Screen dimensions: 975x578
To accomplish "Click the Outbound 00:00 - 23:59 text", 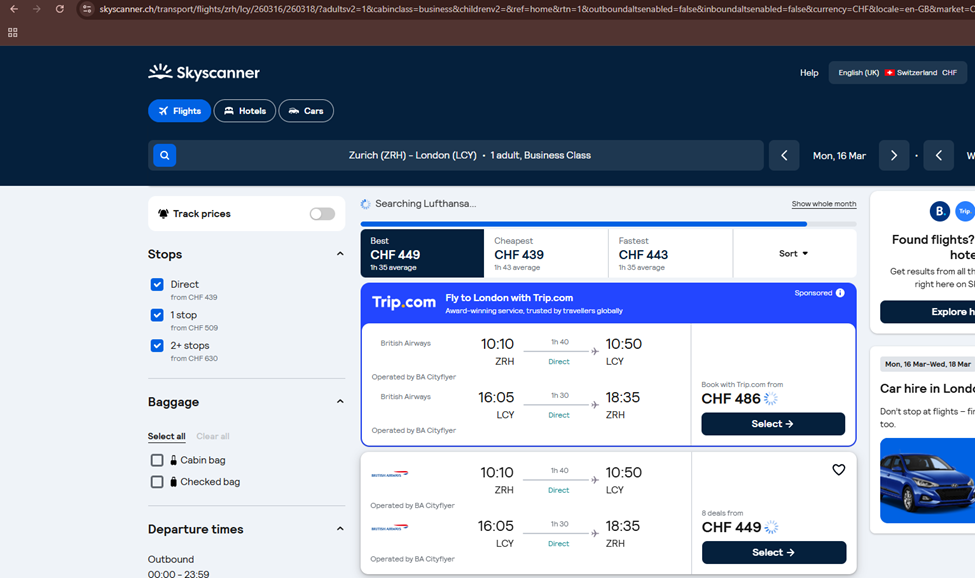I will point(178,566).
